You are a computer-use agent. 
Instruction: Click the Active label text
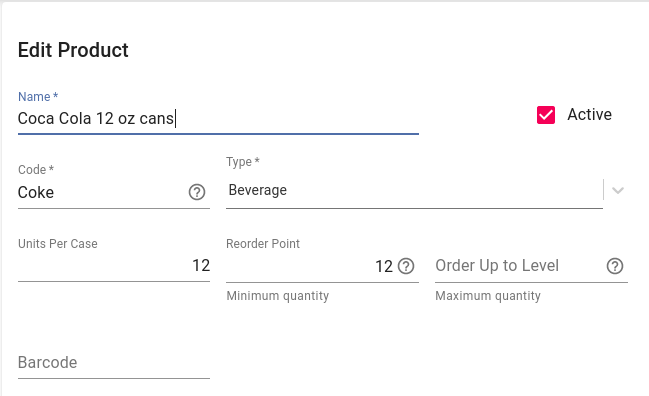click(x=589, y=115)
